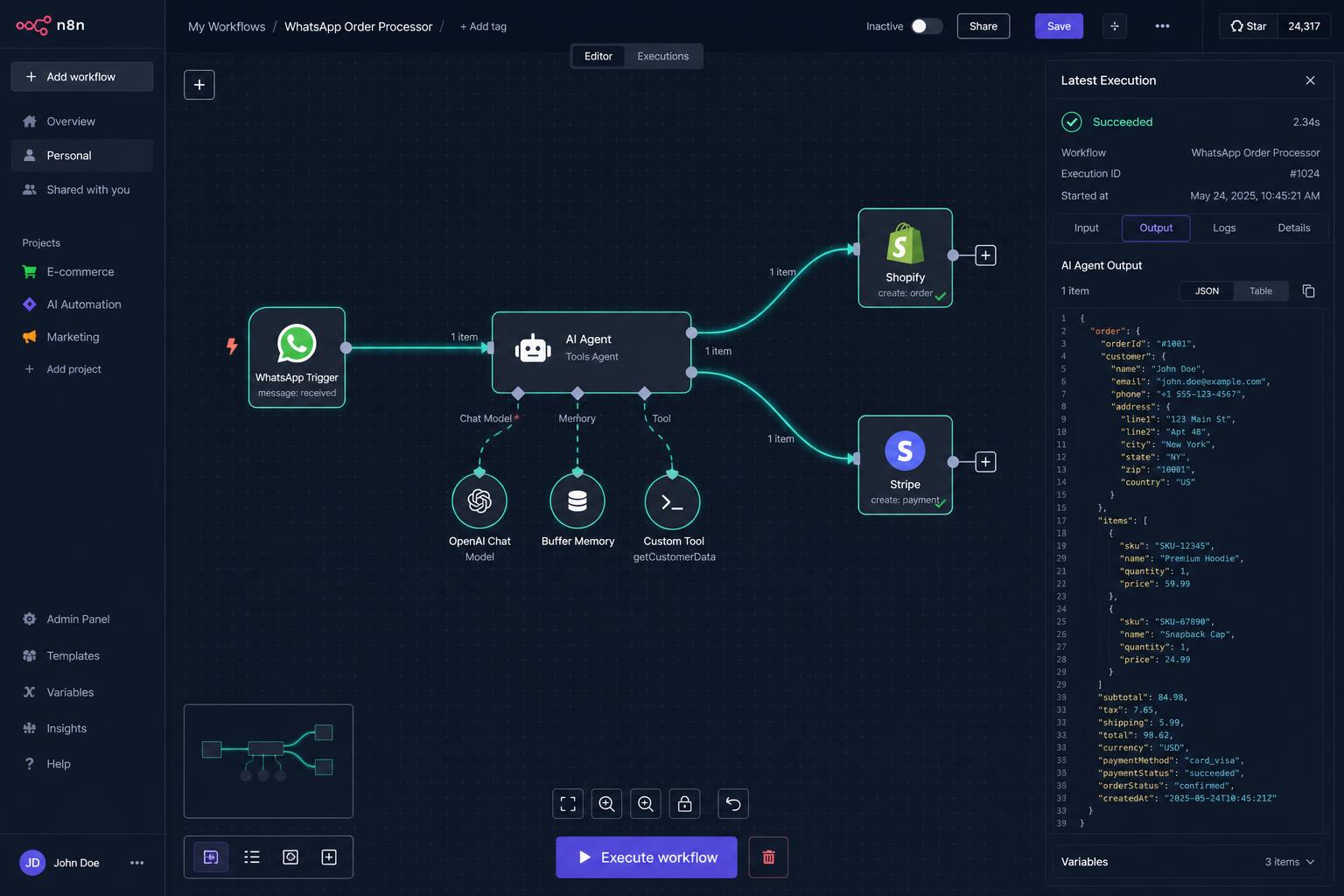Click the GitHub Star button
The width and height of the screenshot is (1344, 896).
tap(1249, 26)
